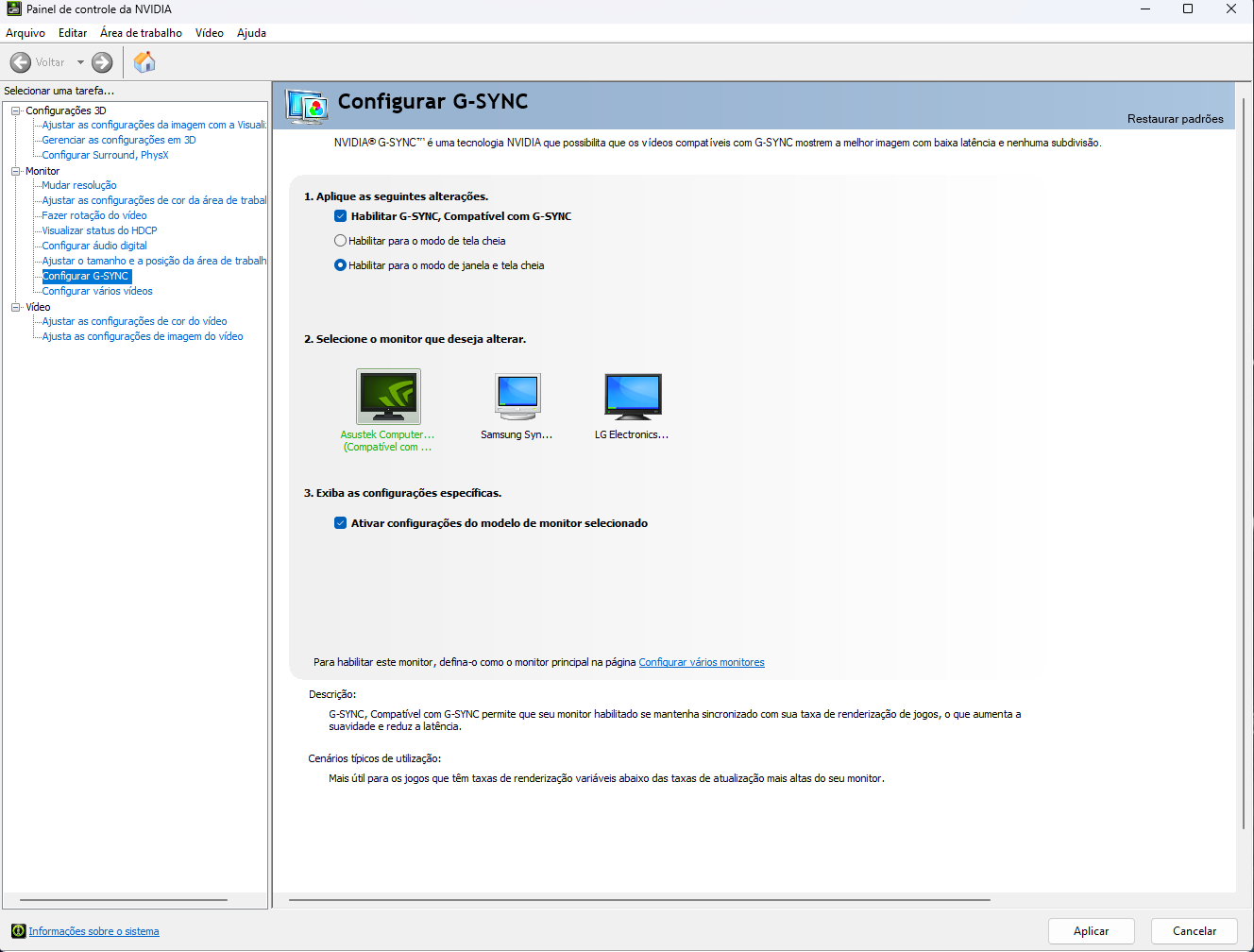Open Ajustar as configurações de cor do vídeo
The width and height of the screenshot is (1254, 952).
pos(134,321)
